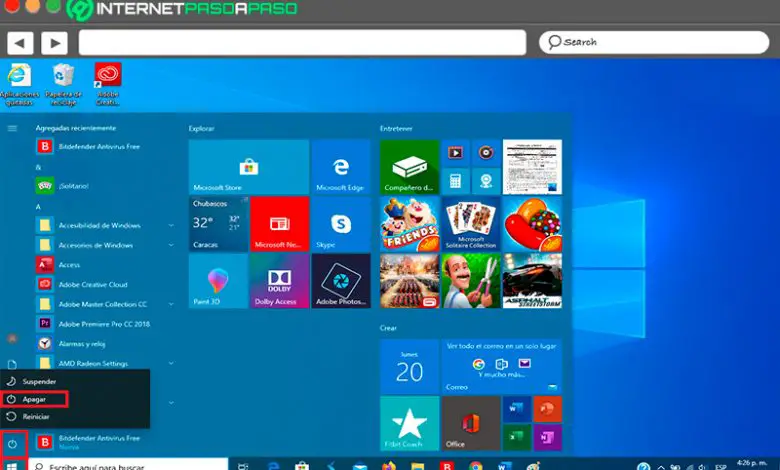
Task: Open the Skype tile
Action: (x=341, y=224)
